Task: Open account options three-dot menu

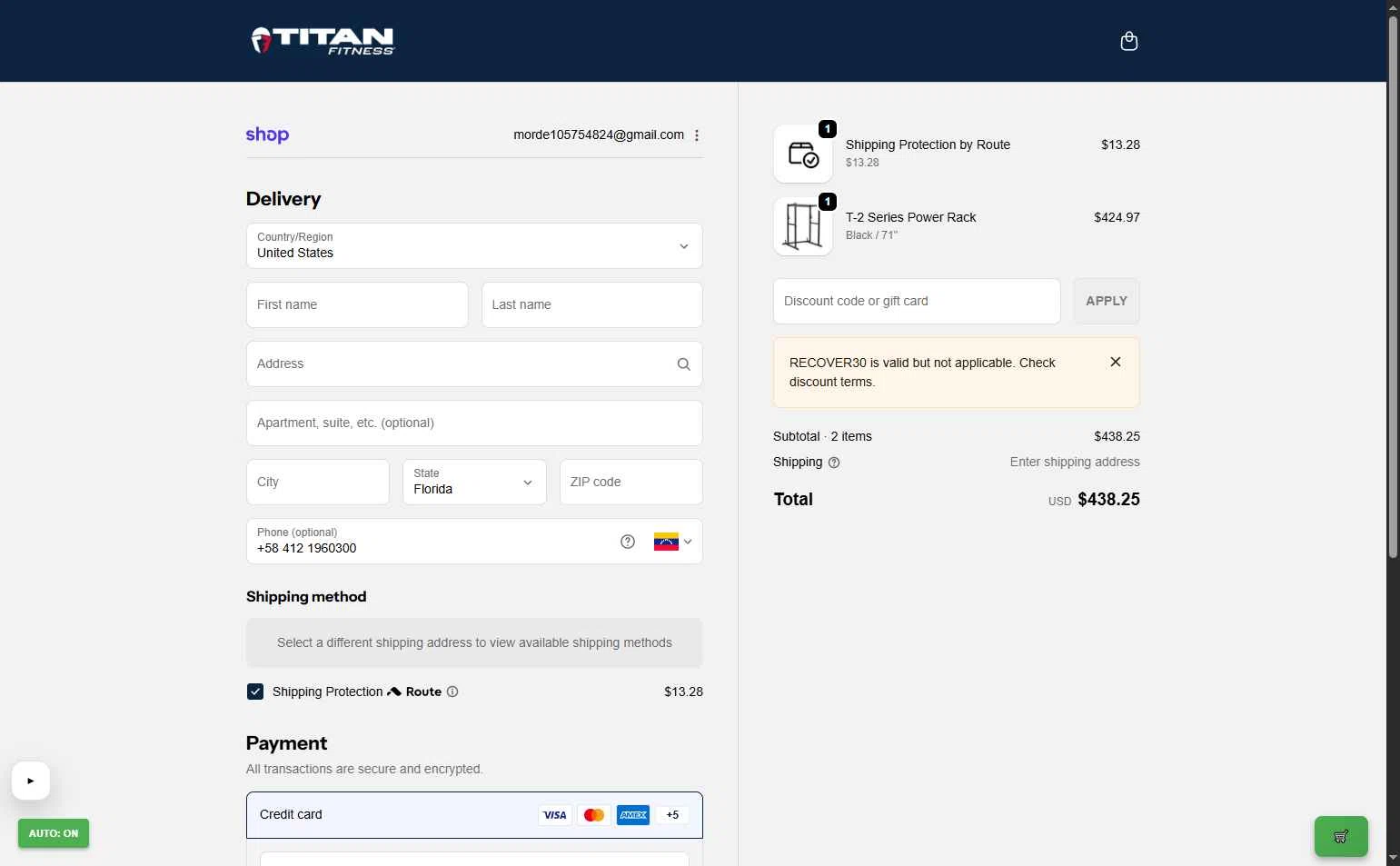Action: [697, 135]
